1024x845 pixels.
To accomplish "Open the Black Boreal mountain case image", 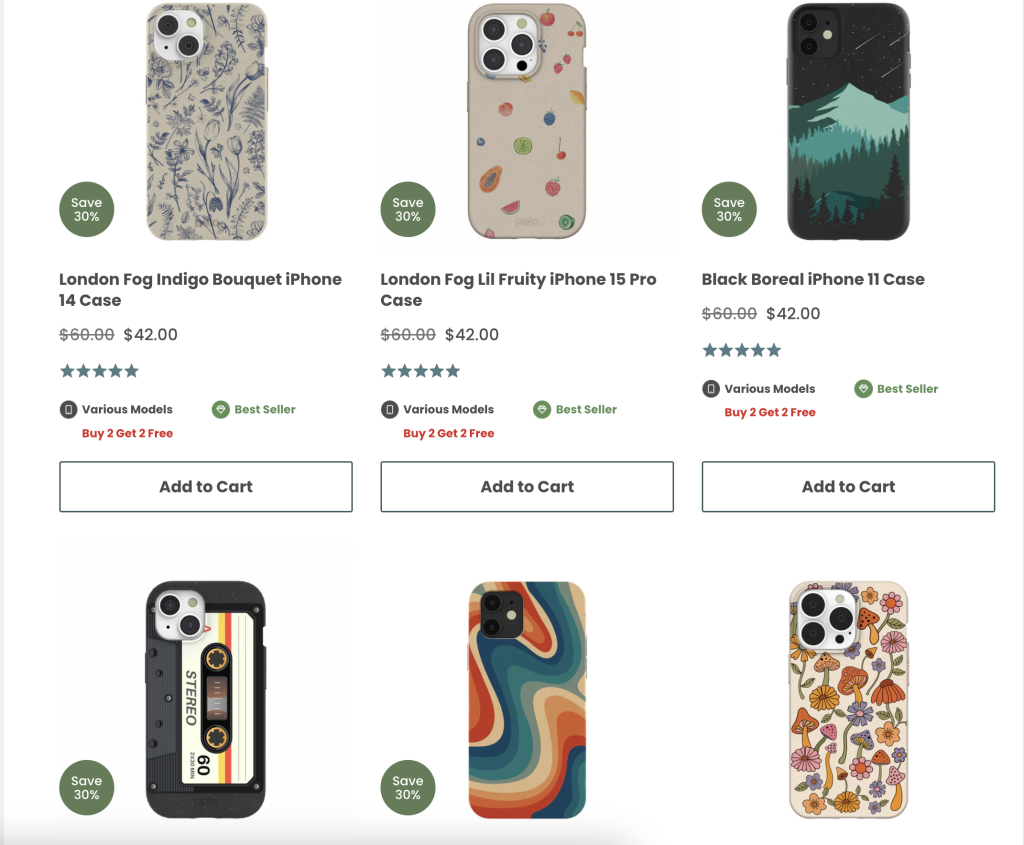I will tap(848, 122).
